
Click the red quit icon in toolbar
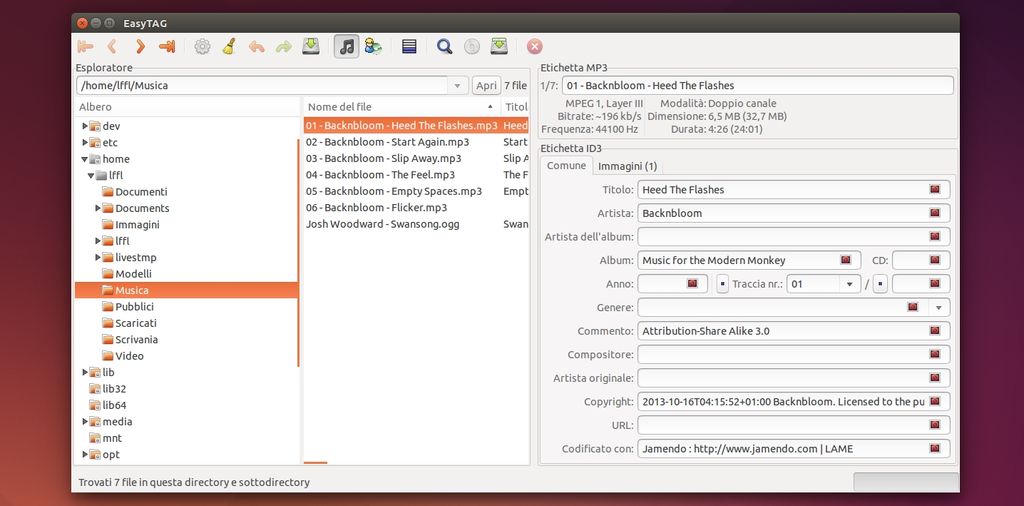[x=534, y=46]
